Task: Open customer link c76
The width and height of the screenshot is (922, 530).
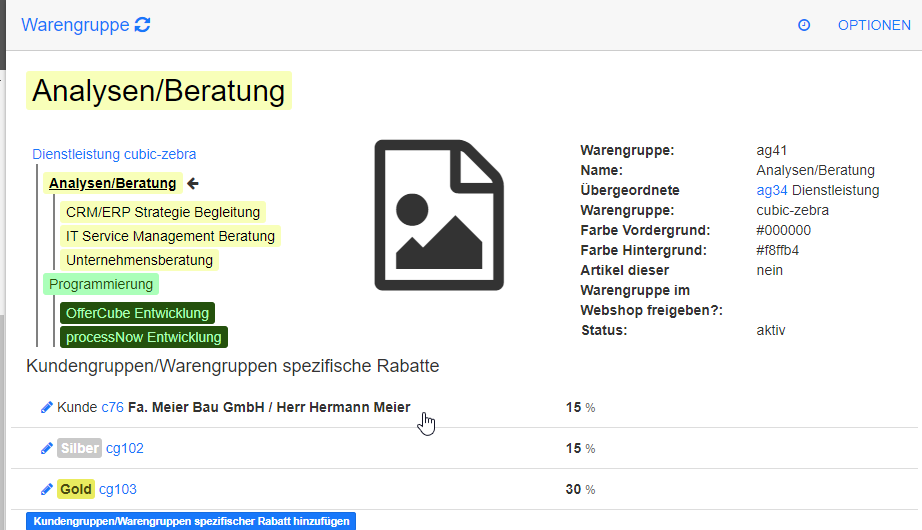Action: point(112,407)
